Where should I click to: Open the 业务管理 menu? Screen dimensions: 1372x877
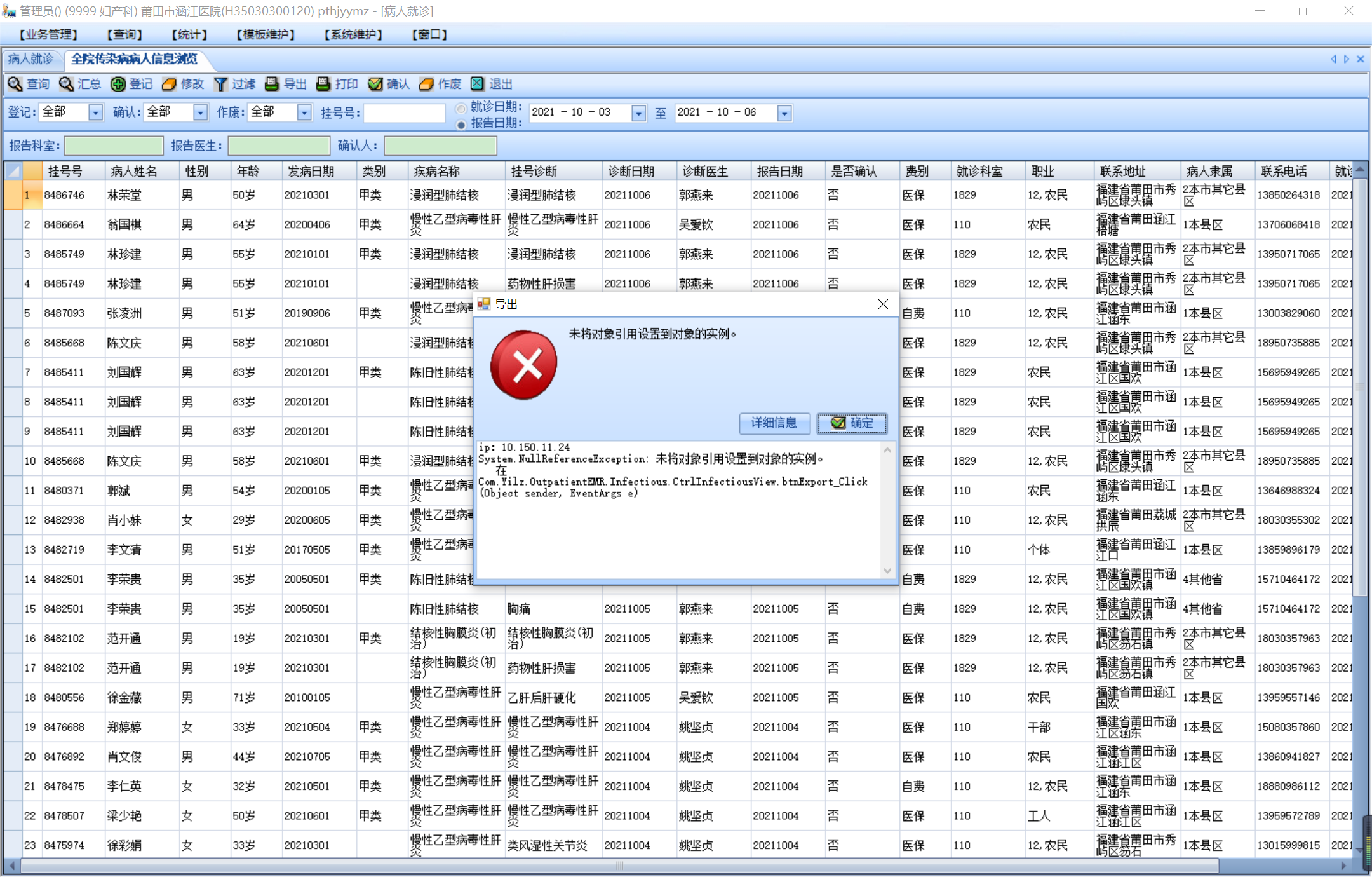coord(48,34)
